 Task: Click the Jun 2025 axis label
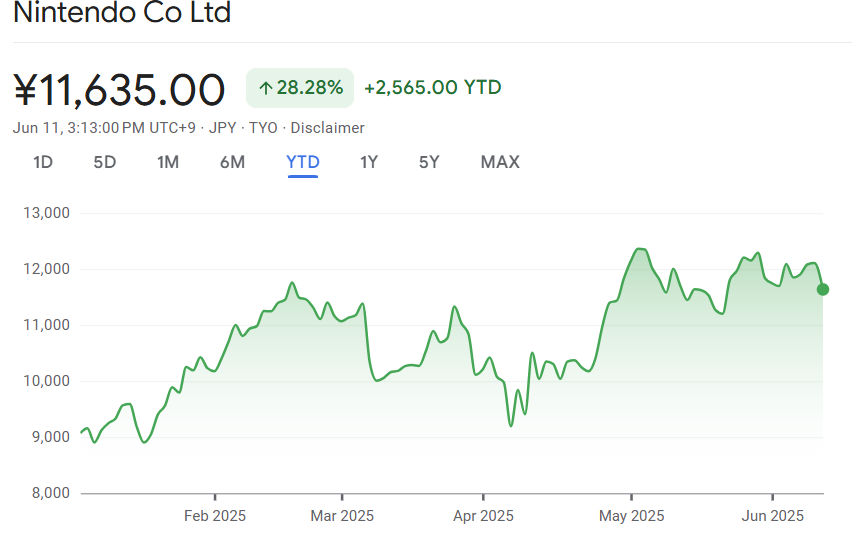(772, 516)
